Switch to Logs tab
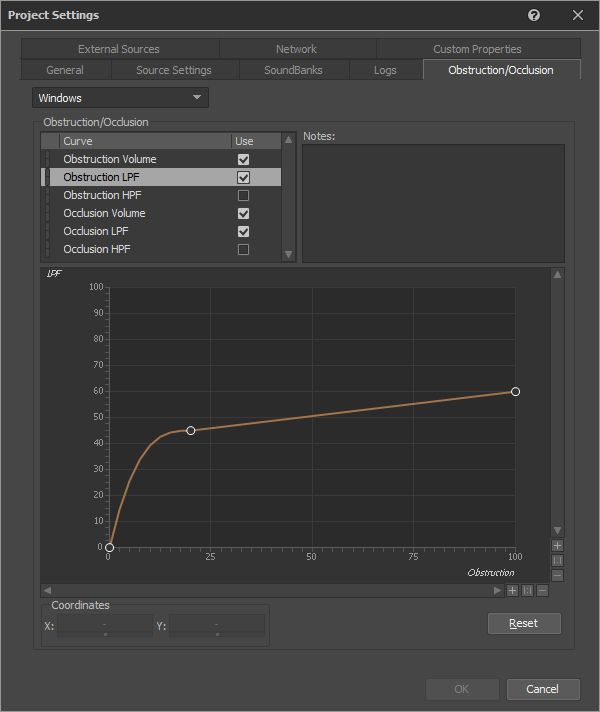The image size is (600, 712). (x=385, y=70)
